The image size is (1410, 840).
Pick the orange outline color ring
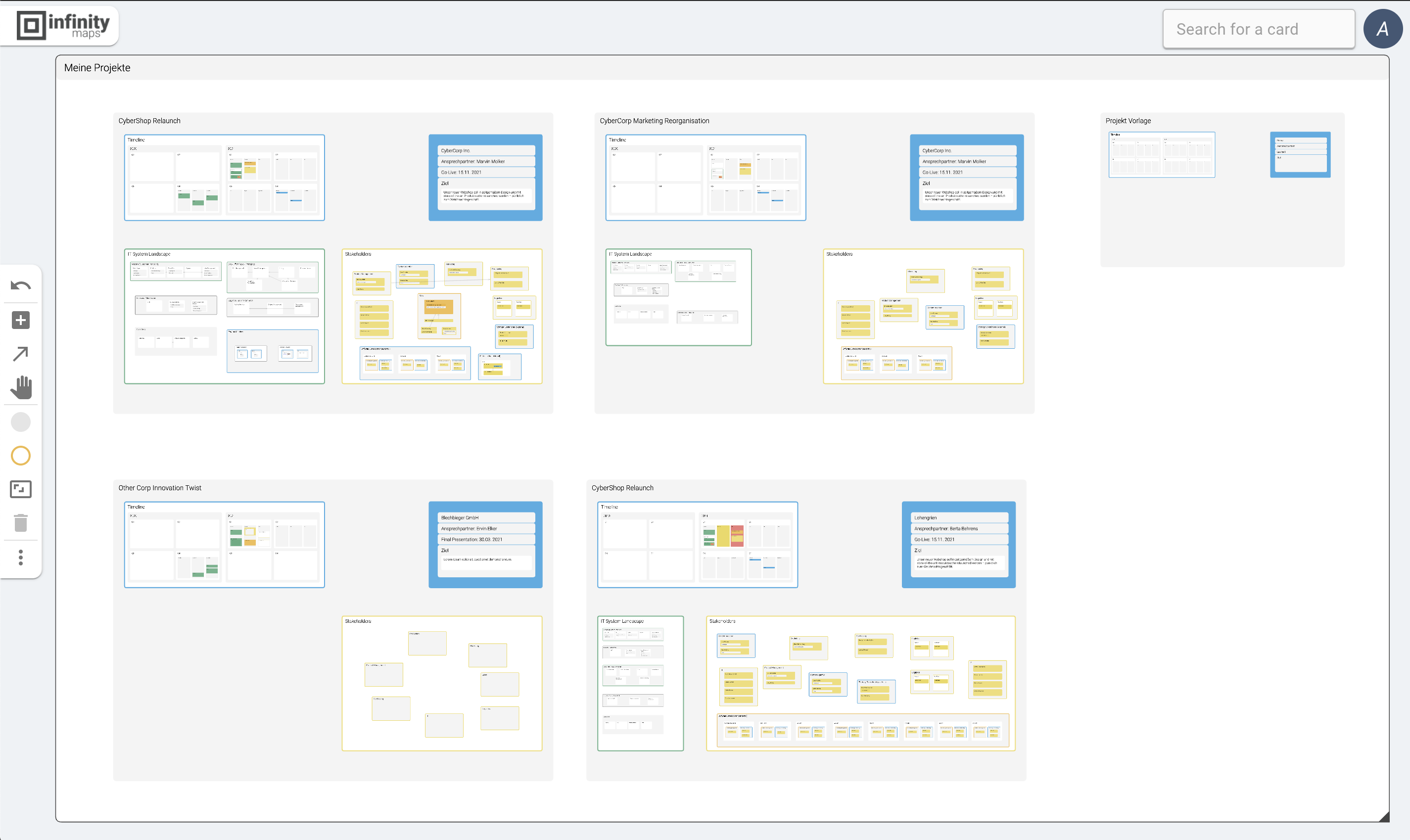point(20,456)
